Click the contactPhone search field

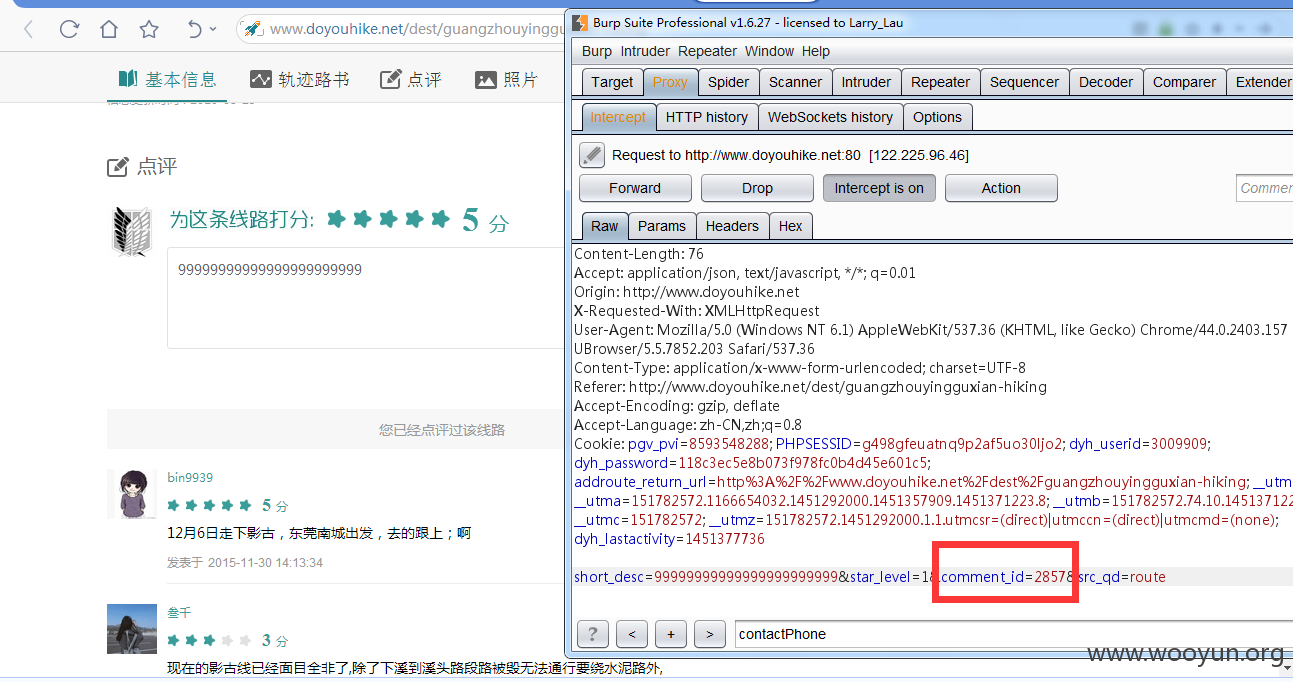1012,633
